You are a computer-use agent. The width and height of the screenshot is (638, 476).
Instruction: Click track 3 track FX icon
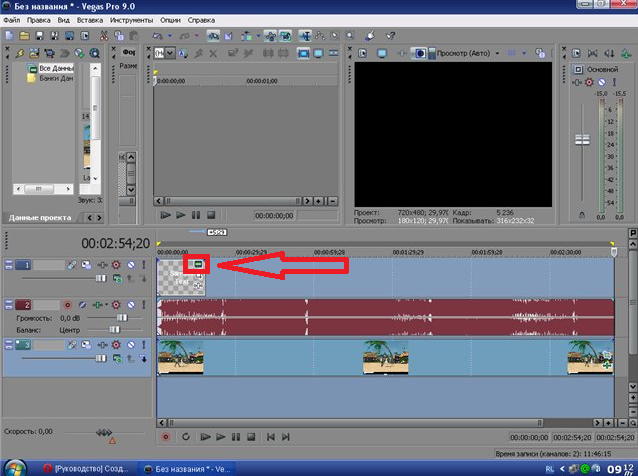pos(102,345)
